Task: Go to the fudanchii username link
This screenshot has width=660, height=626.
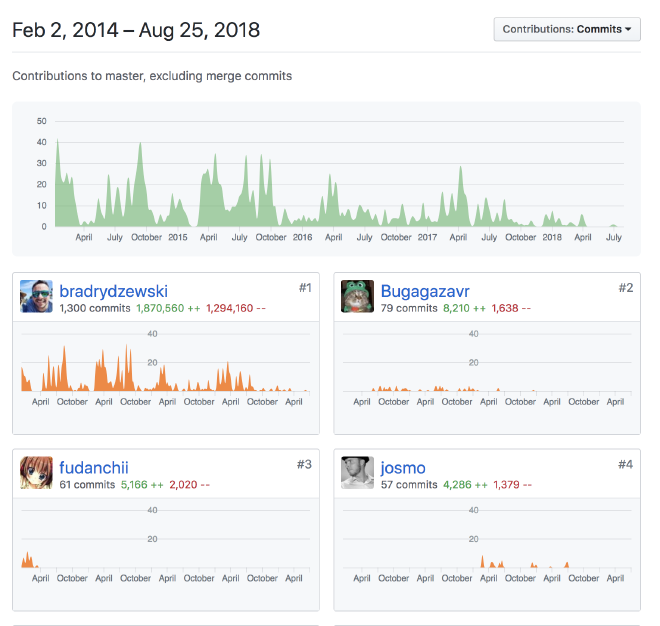Action: (94, 467)
